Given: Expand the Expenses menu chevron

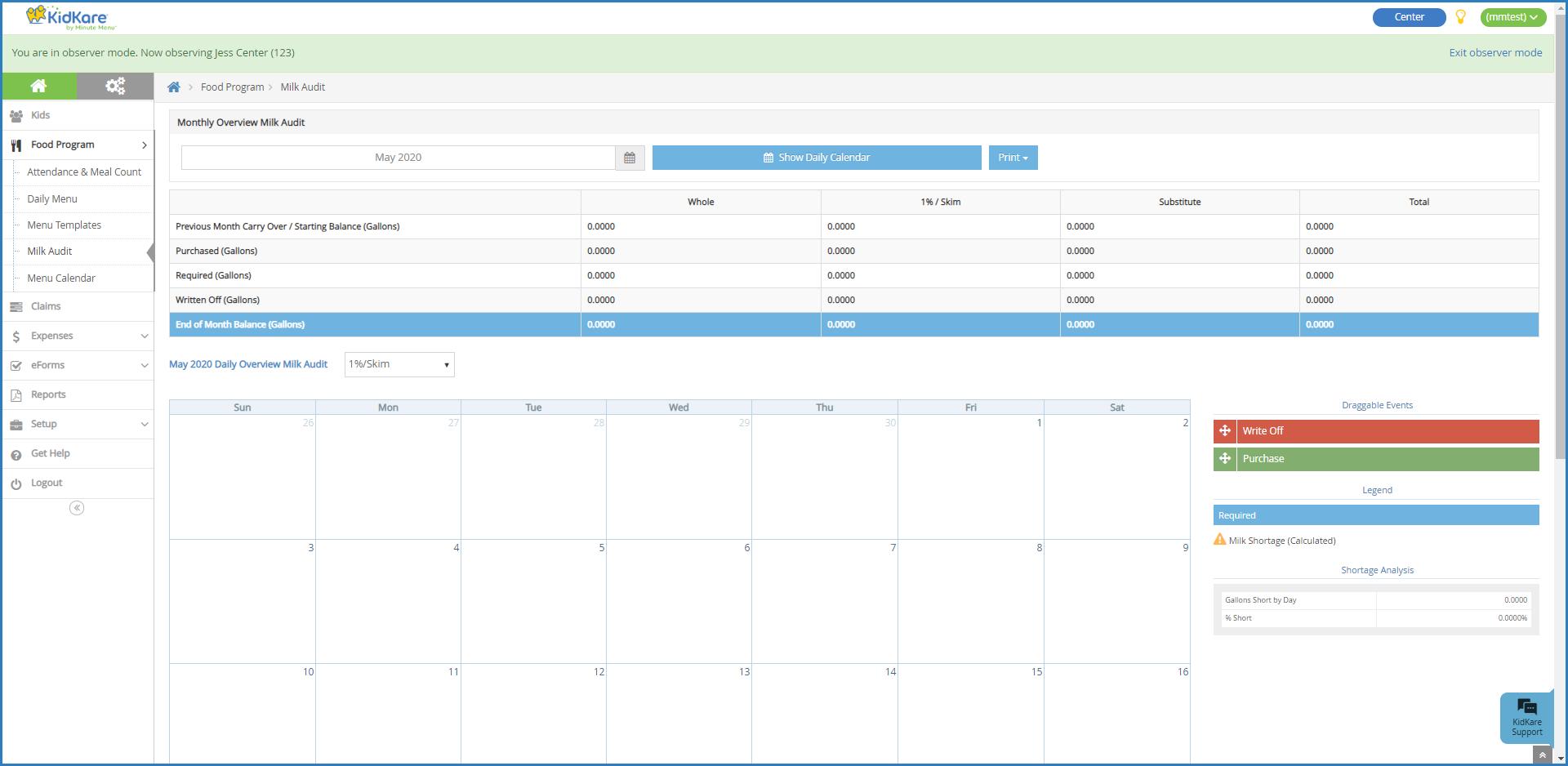Looking at the screenshot, I should (x=145, y=336).
